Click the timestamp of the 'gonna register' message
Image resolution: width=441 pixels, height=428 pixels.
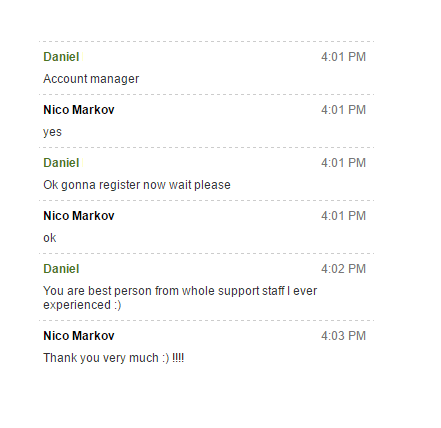point(343,163)
